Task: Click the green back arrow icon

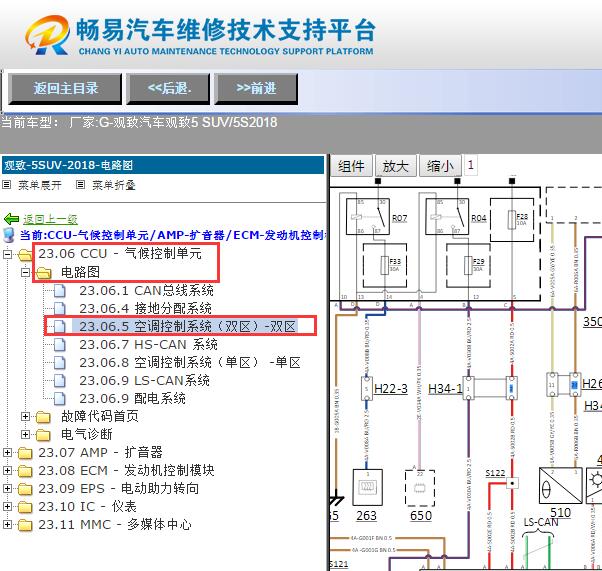Action: 12,219
